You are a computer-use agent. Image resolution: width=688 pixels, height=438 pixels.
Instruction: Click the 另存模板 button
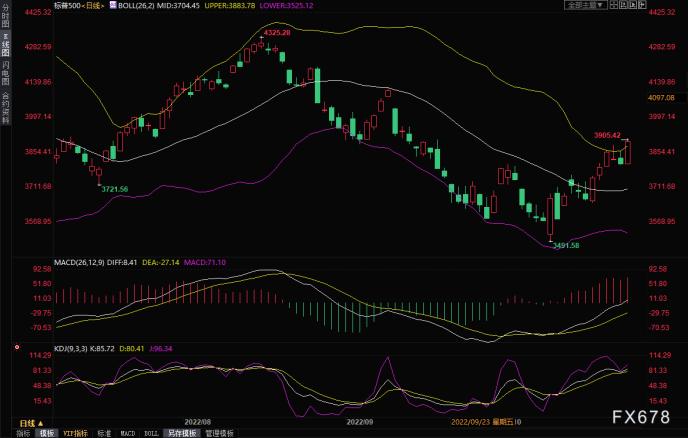point(182,433)
